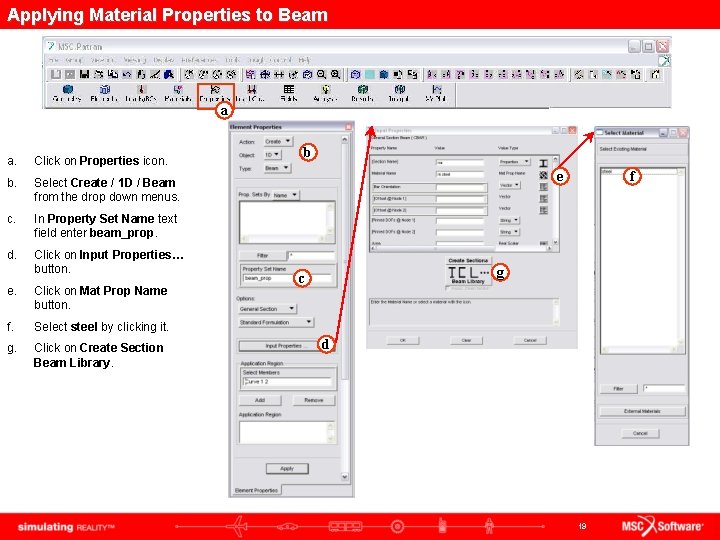This screenshot has height=540, width=720.
Task: Open the Fields application icon
Action: tap(289, 93)
